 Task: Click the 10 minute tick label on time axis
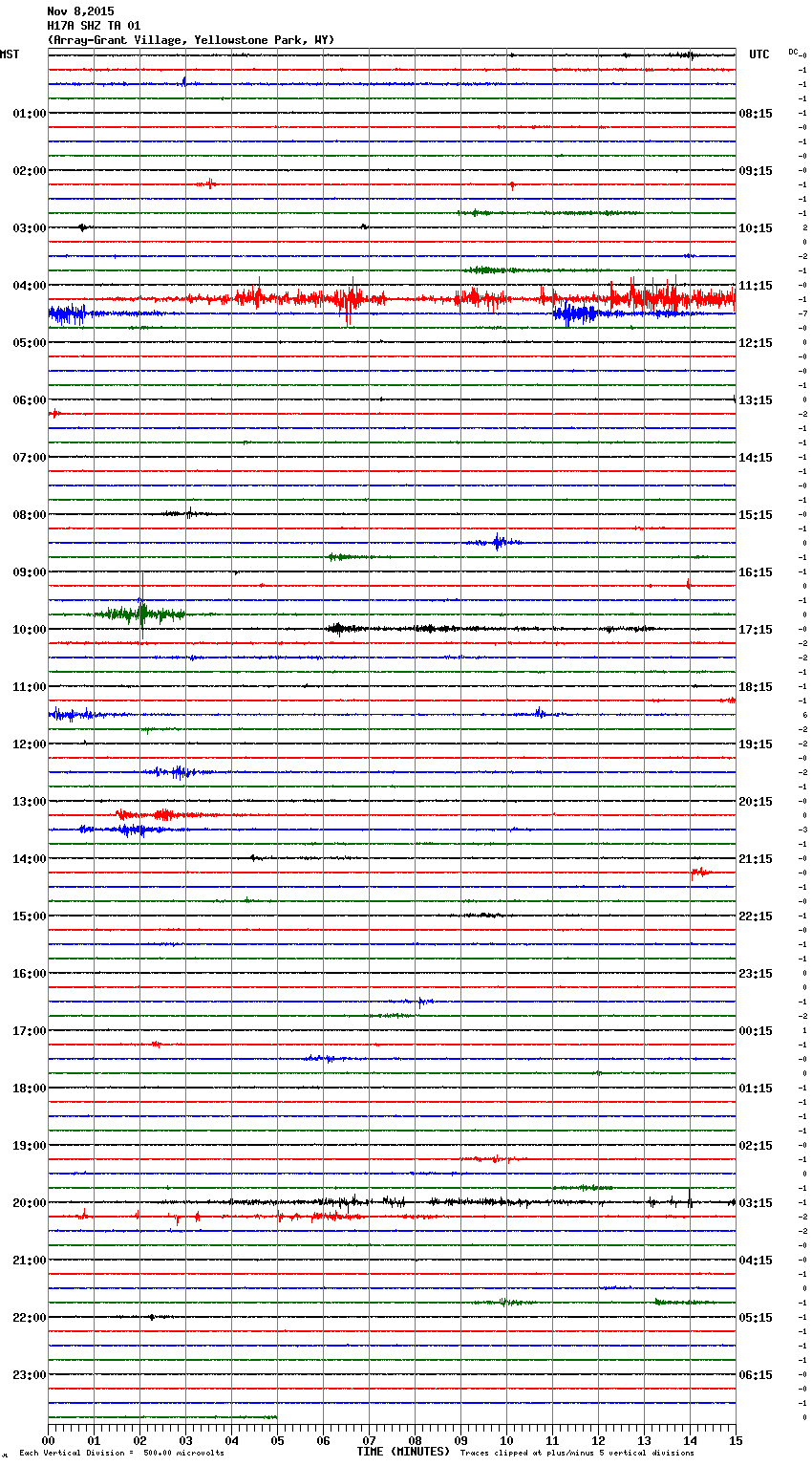(x=507, y=1441)
